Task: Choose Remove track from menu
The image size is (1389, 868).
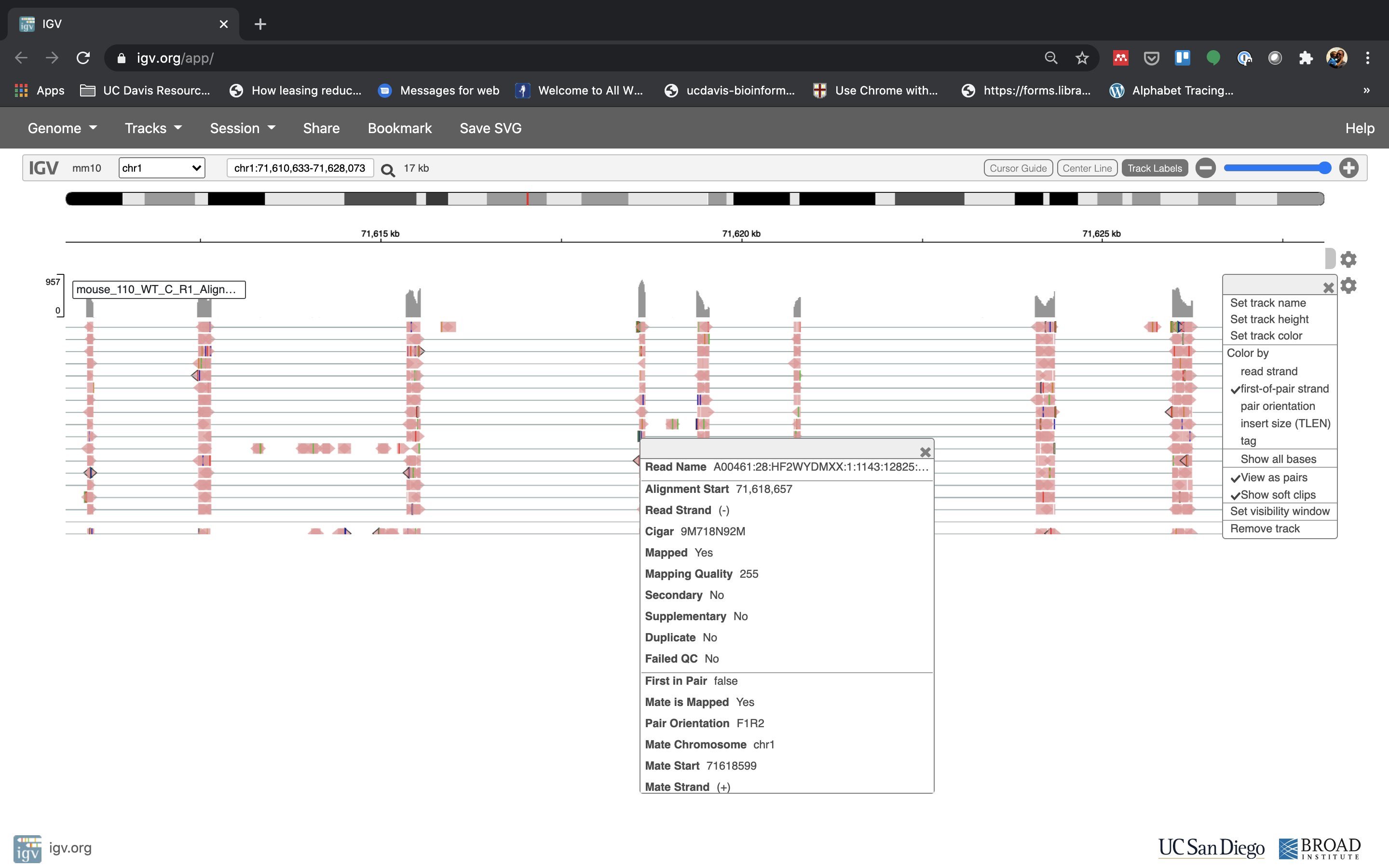Action: tap(1265, 529)
